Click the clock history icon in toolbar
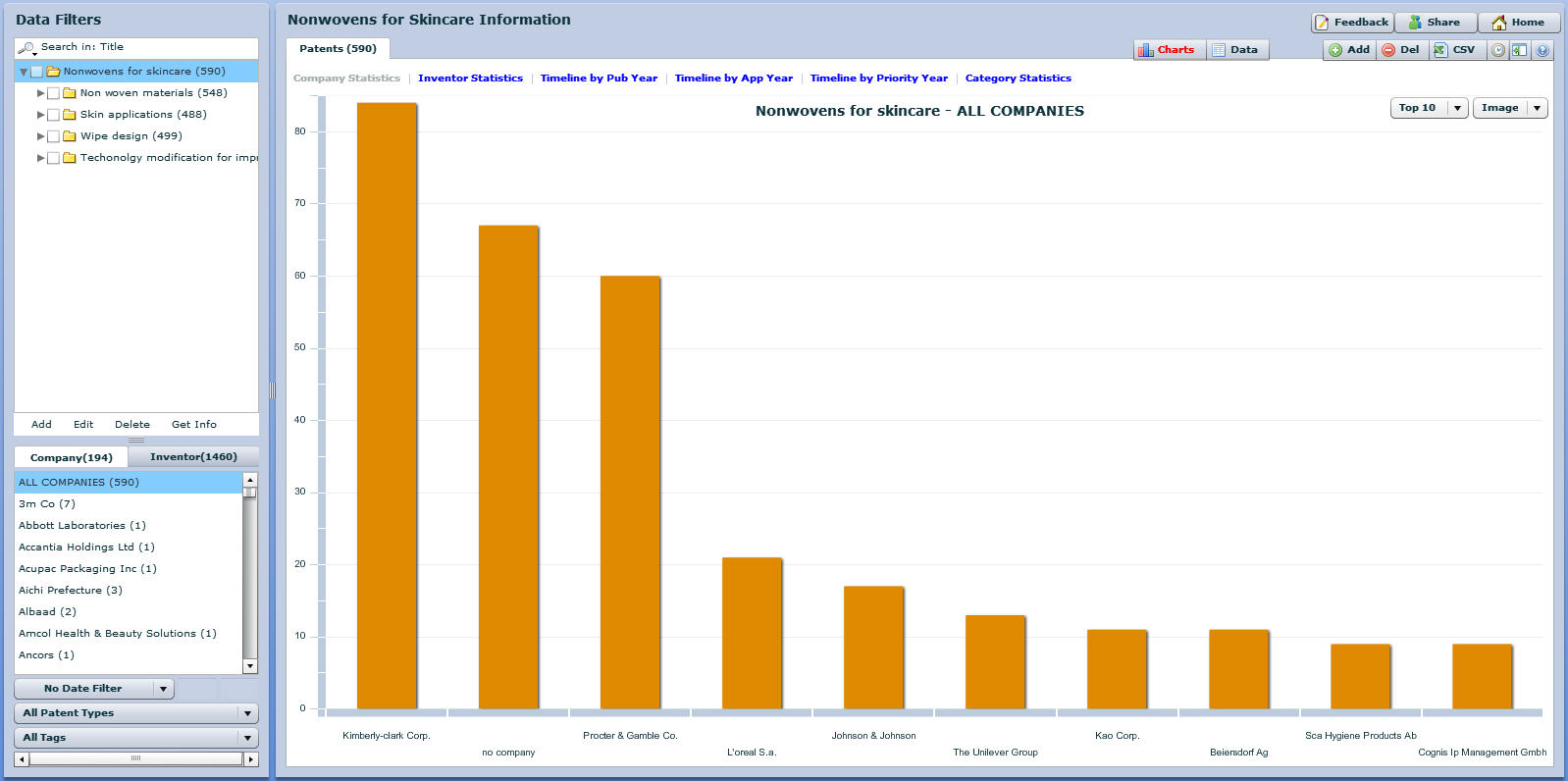 click(x=1498, y=50)
